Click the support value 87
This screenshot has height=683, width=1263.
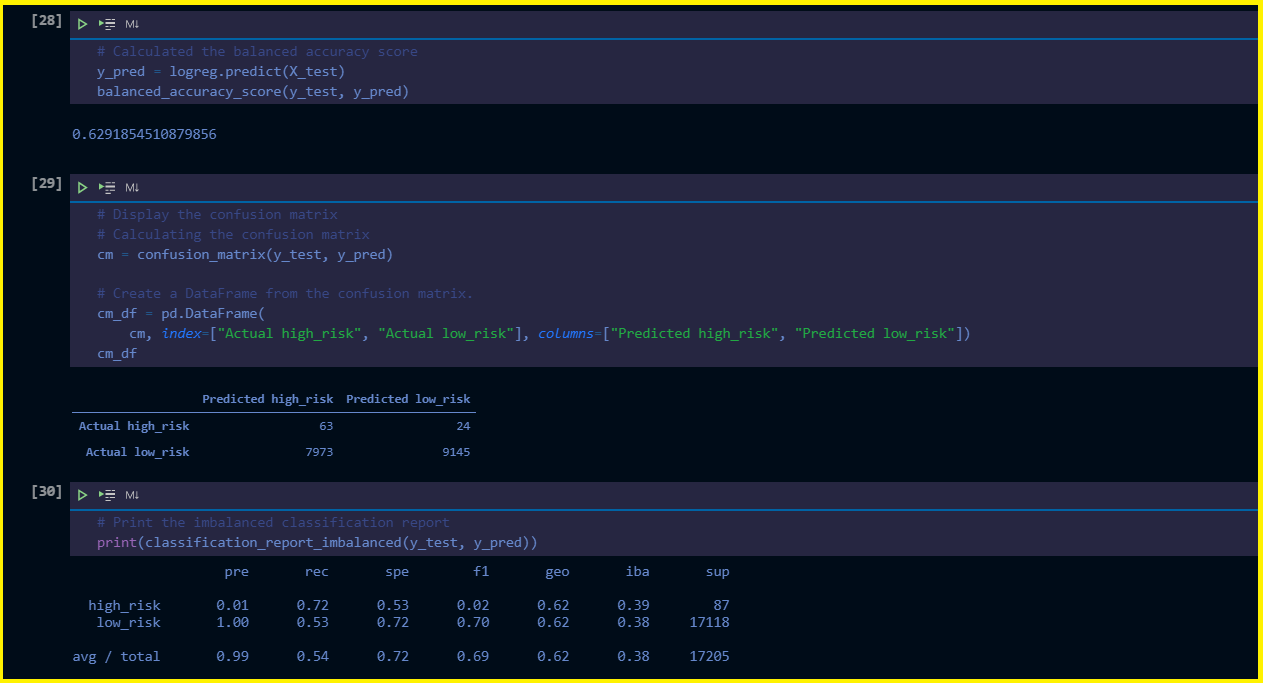721,605
